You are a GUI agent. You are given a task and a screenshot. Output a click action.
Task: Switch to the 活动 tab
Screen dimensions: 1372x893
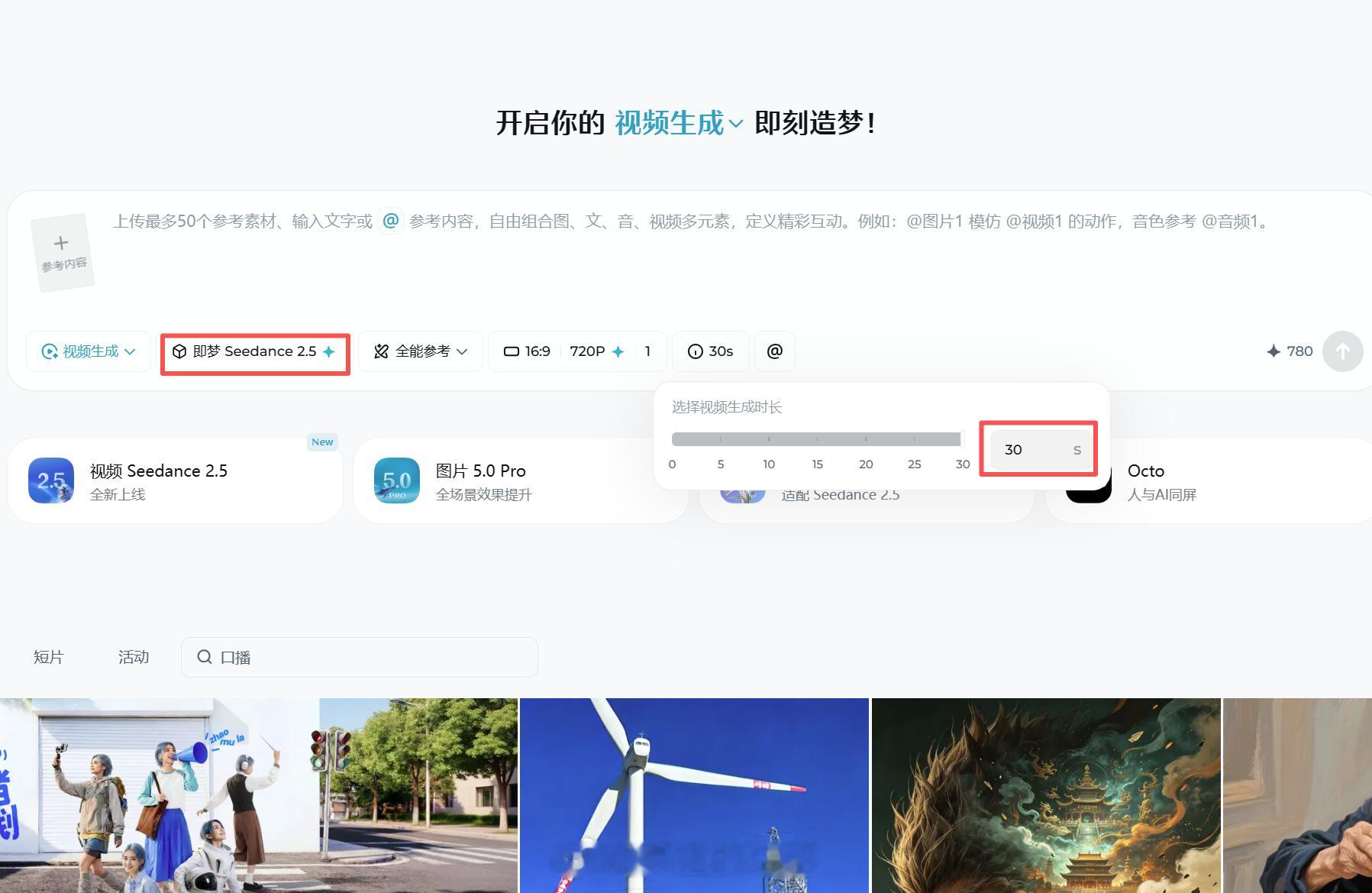pyautogui.click(x=134, y=657)
